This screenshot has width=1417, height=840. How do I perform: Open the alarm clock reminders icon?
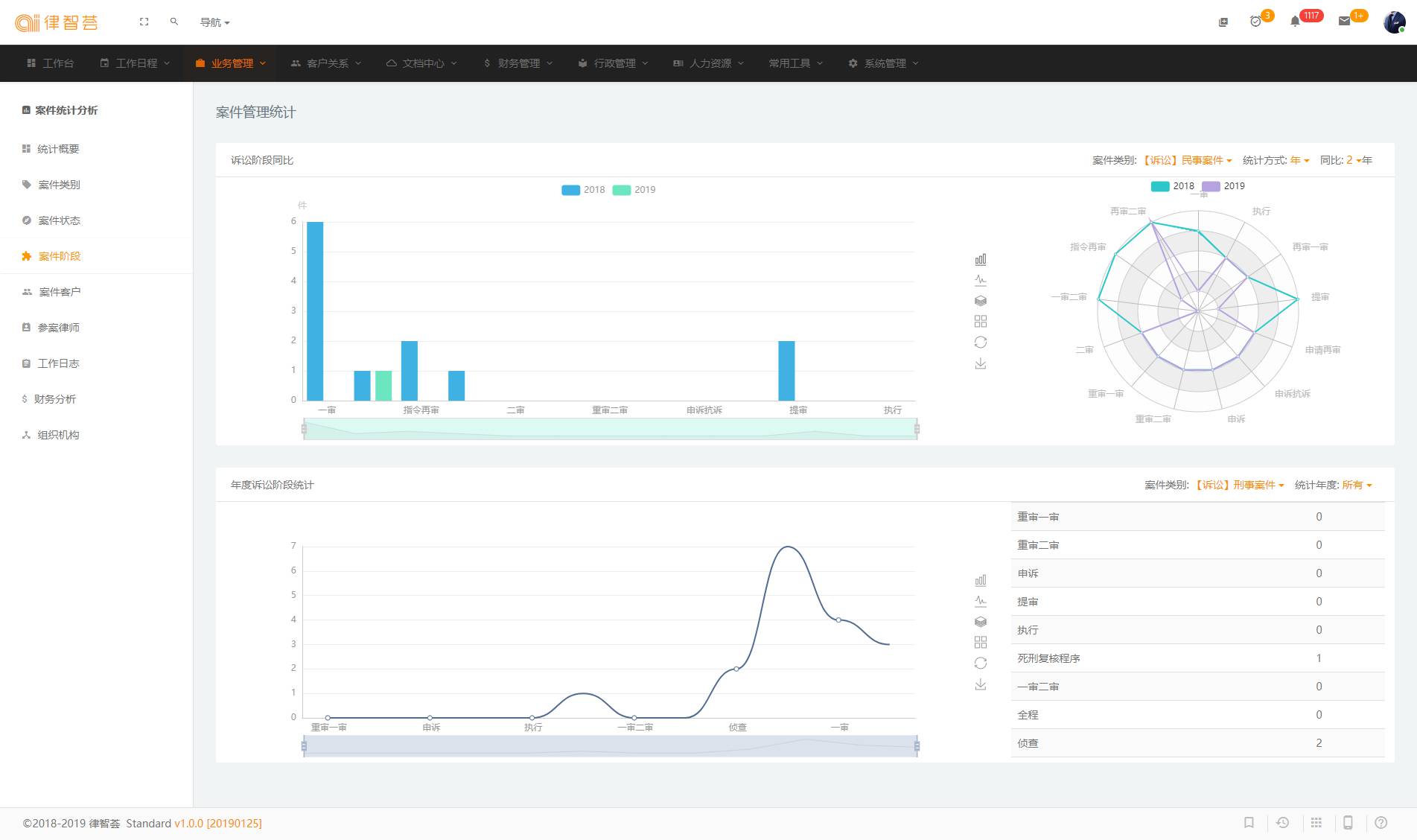pos(1255,22)
